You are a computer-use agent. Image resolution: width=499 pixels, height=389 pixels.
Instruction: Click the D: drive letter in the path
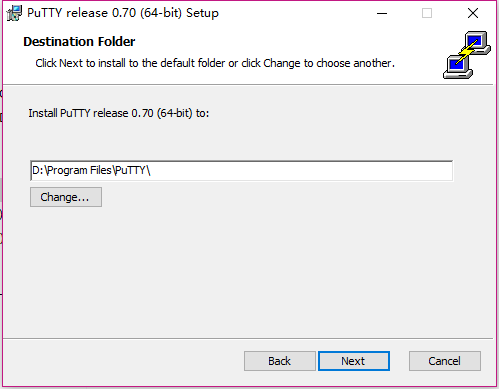[x=37, y=170]
